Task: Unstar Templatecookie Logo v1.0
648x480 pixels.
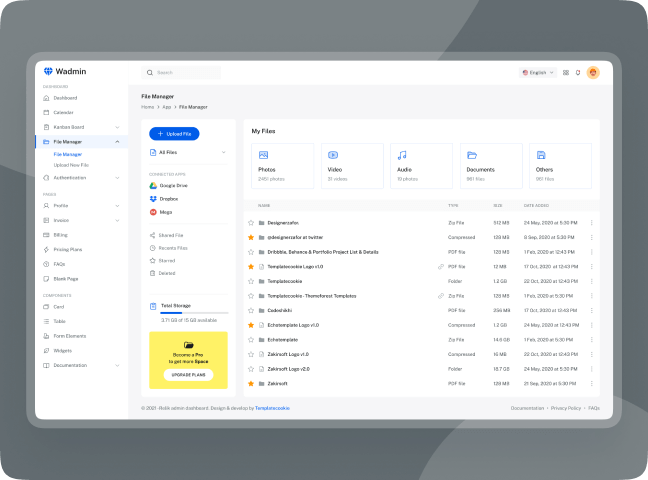Action: click(x=251, y=267)
